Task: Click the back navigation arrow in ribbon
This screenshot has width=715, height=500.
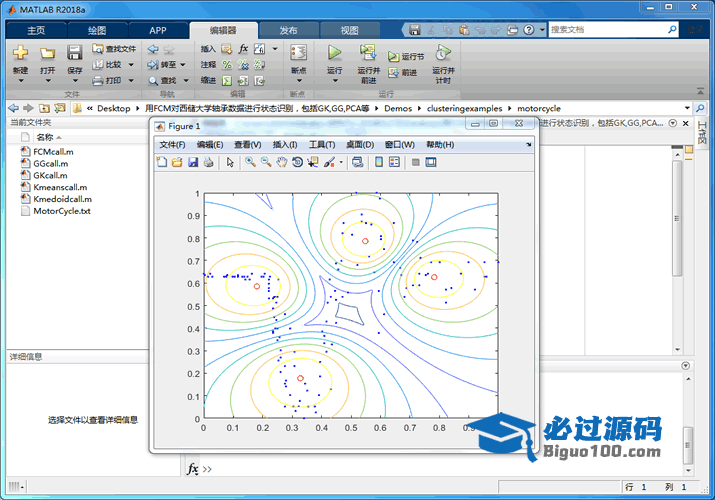Action: pos(153,49)
